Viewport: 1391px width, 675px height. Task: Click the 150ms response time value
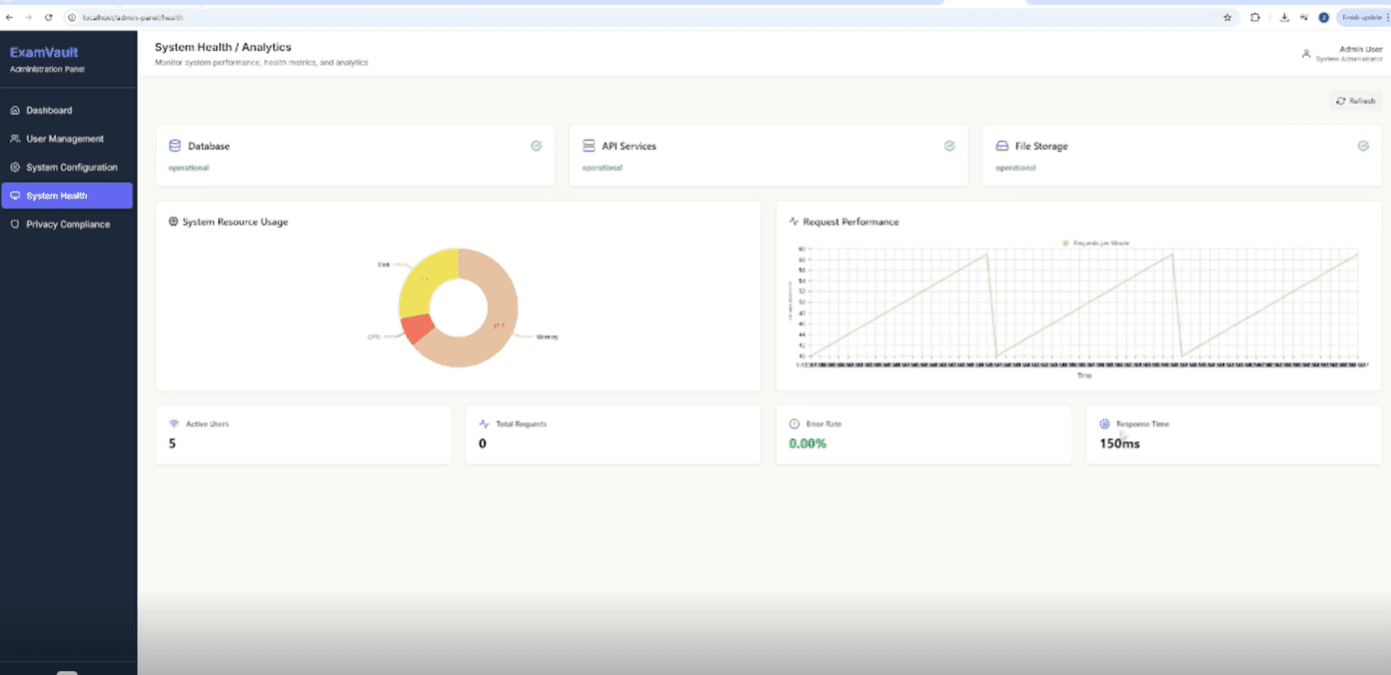[x=1120, y=443]
